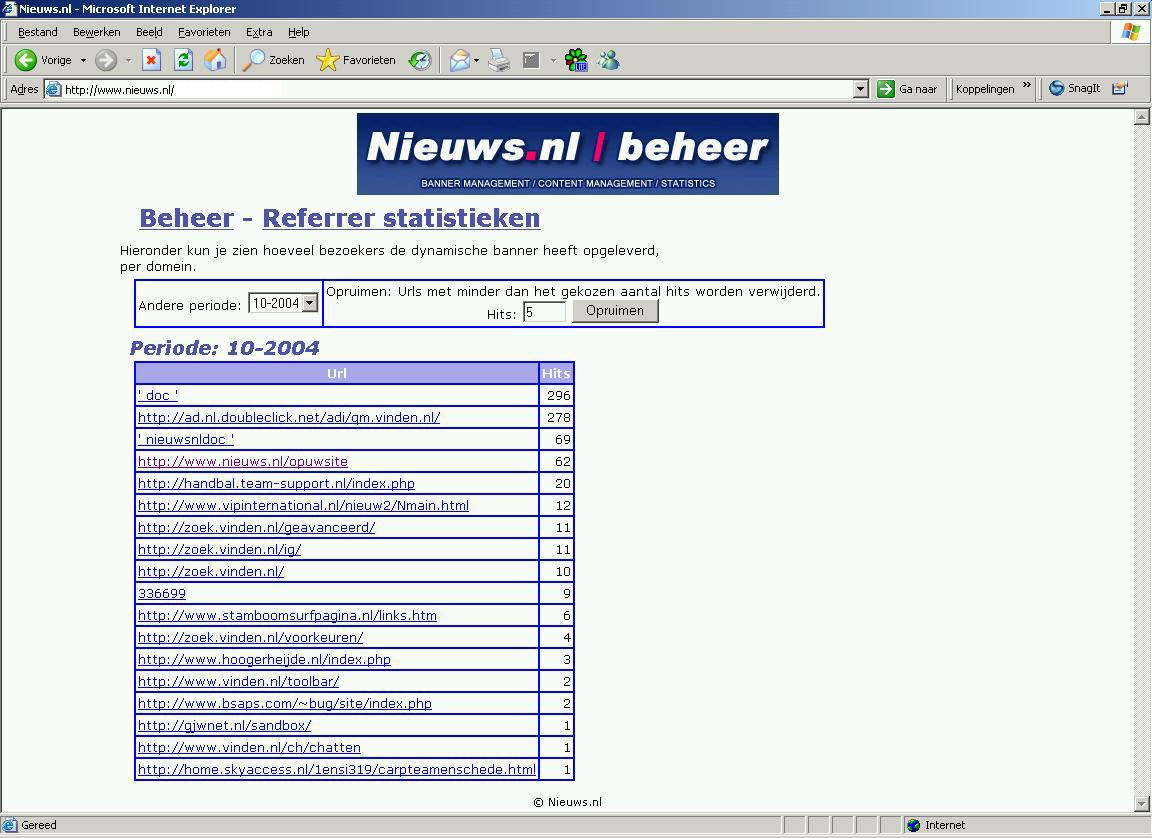Viewport: 1152px width, 838px height.
Task: Click the Internet zone globe icon
Action: point(913,825)
